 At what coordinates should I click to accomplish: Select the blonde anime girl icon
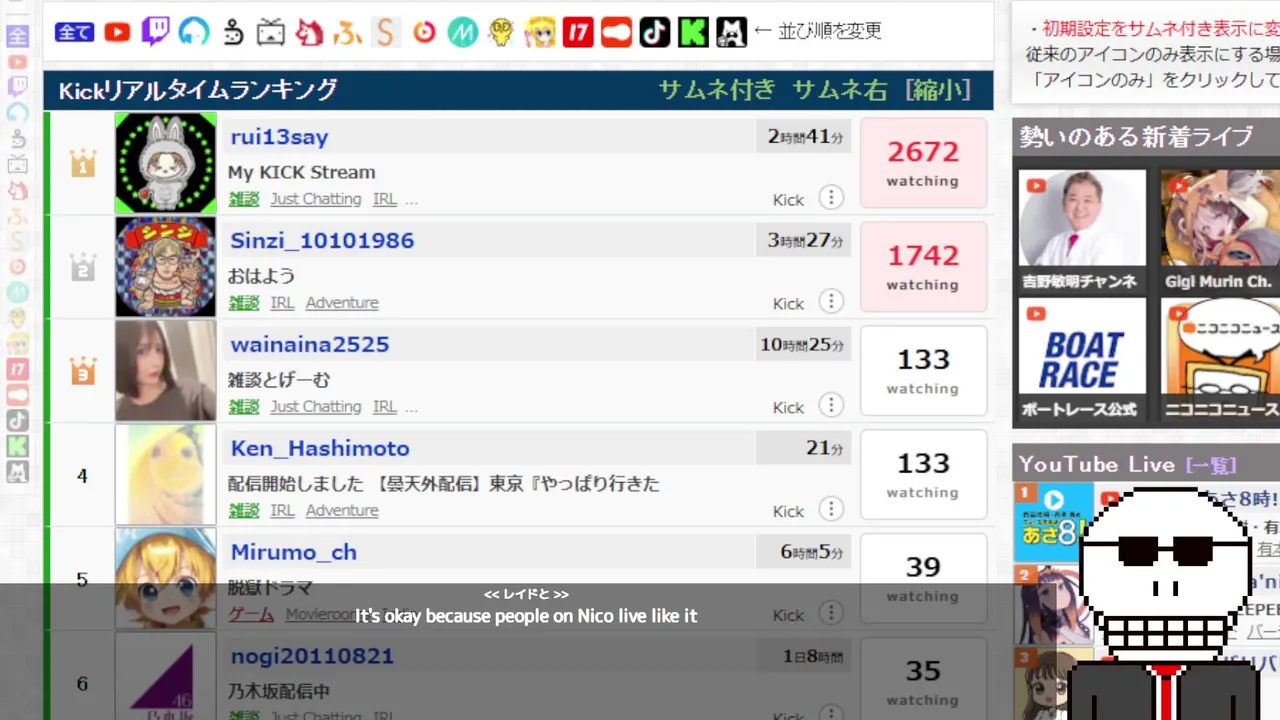(x=540, y=32)
